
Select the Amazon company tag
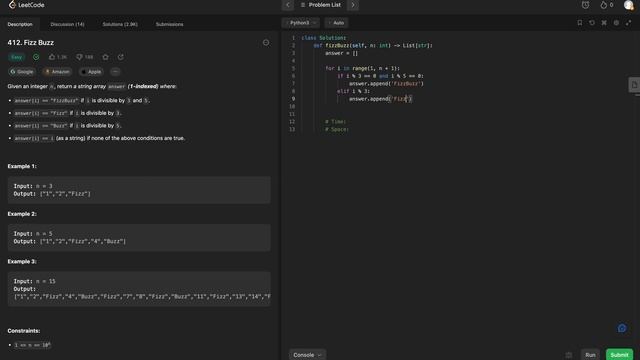[57, 72]
